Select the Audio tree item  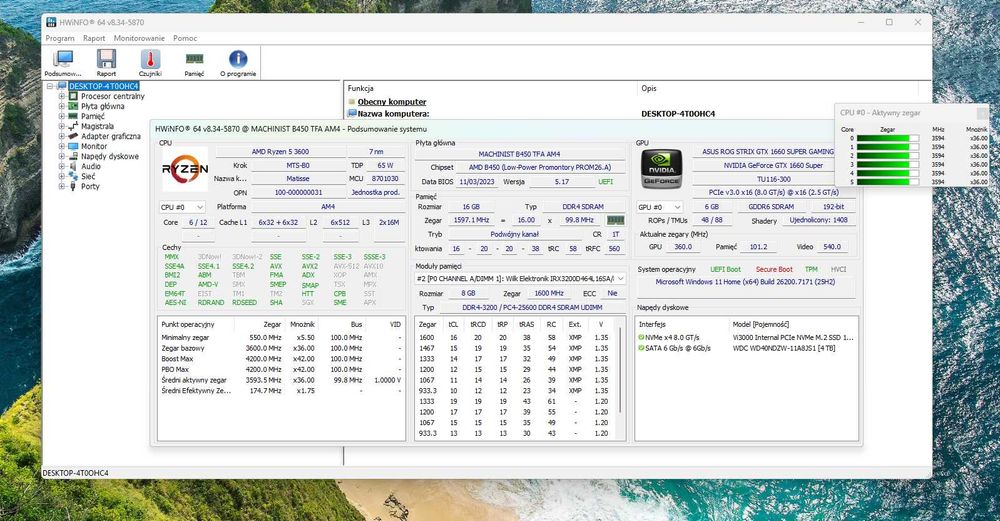(91, 166)
